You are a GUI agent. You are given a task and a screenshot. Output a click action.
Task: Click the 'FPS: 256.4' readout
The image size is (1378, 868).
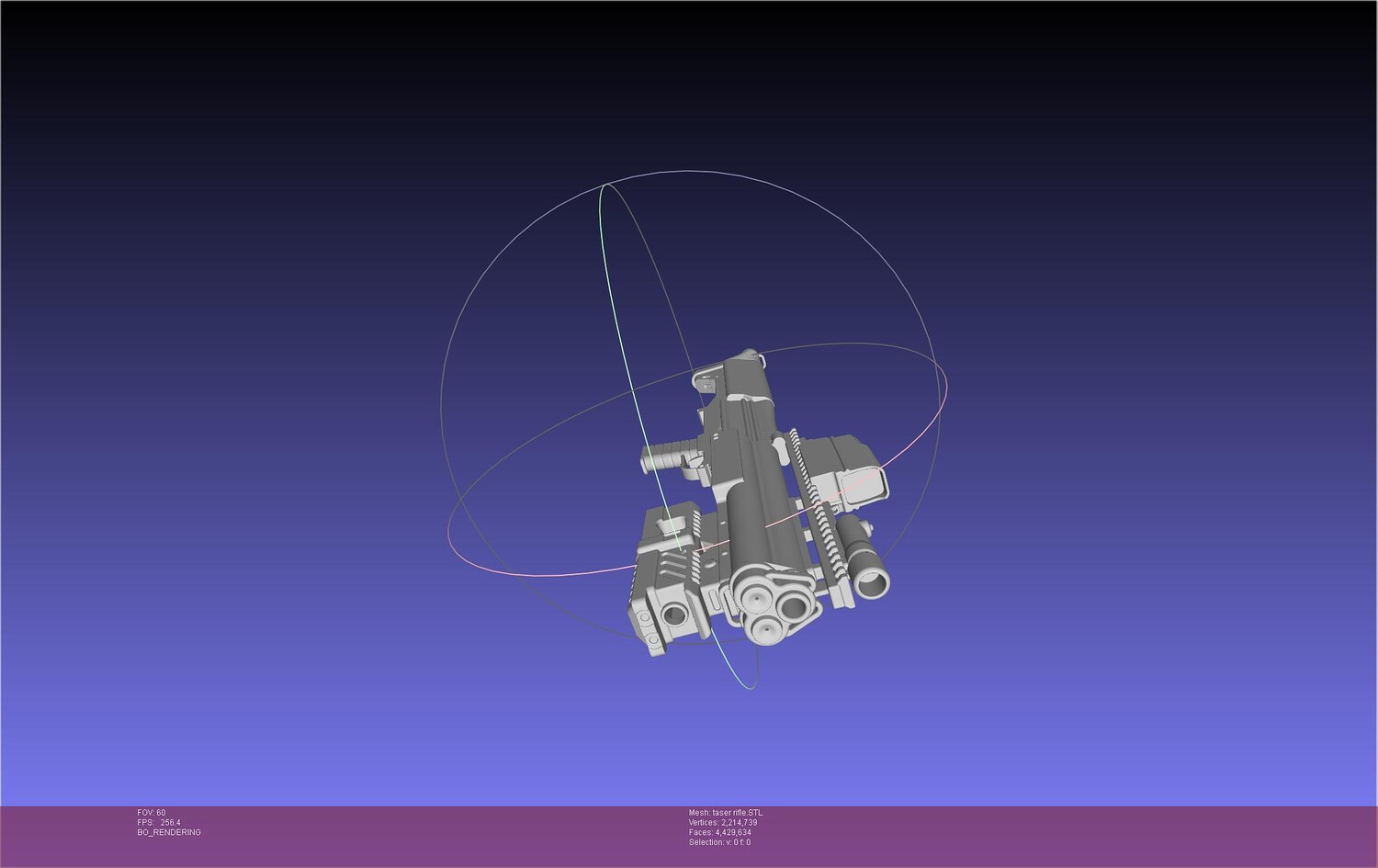coord(159,823)
